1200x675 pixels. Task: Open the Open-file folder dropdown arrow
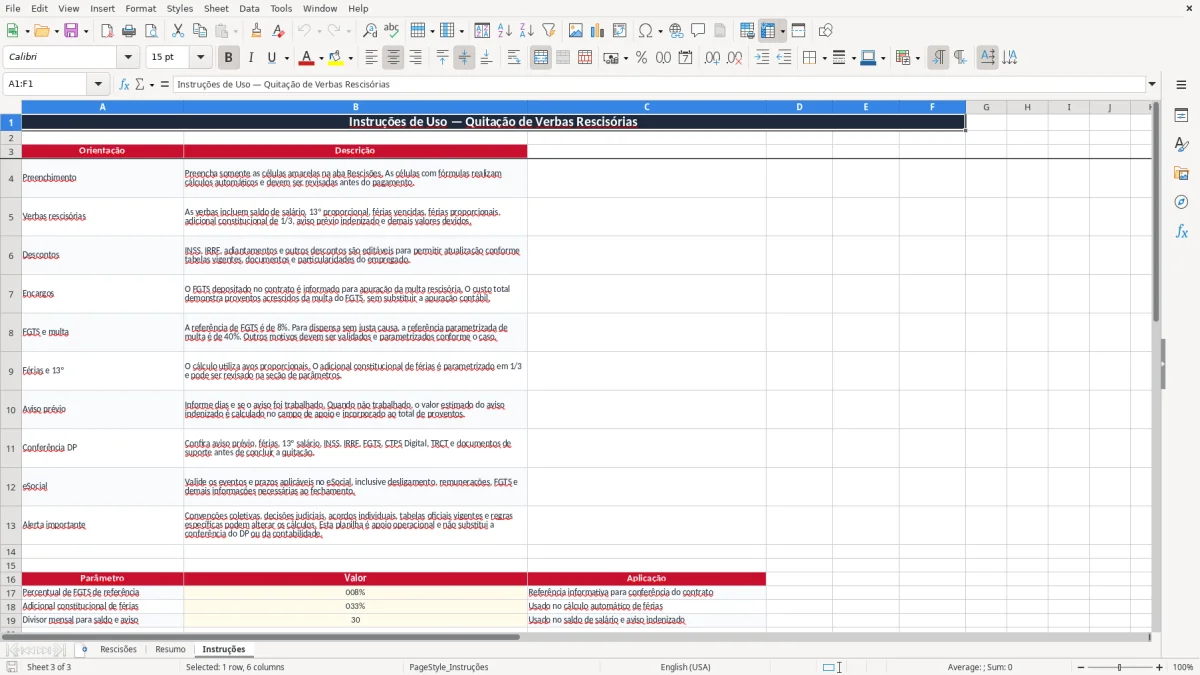55,31
